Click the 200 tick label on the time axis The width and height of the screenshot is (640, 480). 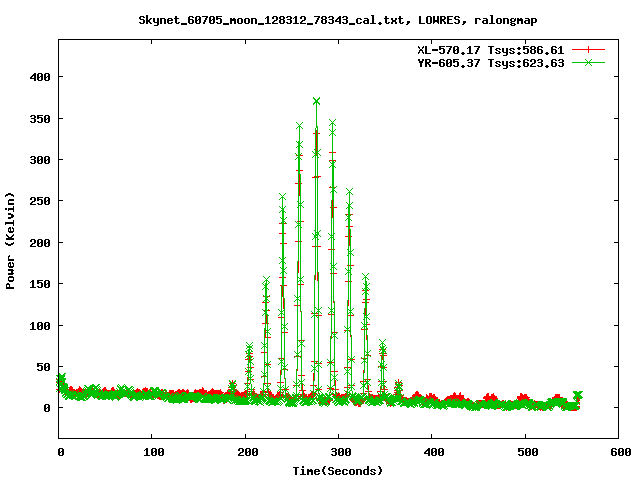coord(246,453)
